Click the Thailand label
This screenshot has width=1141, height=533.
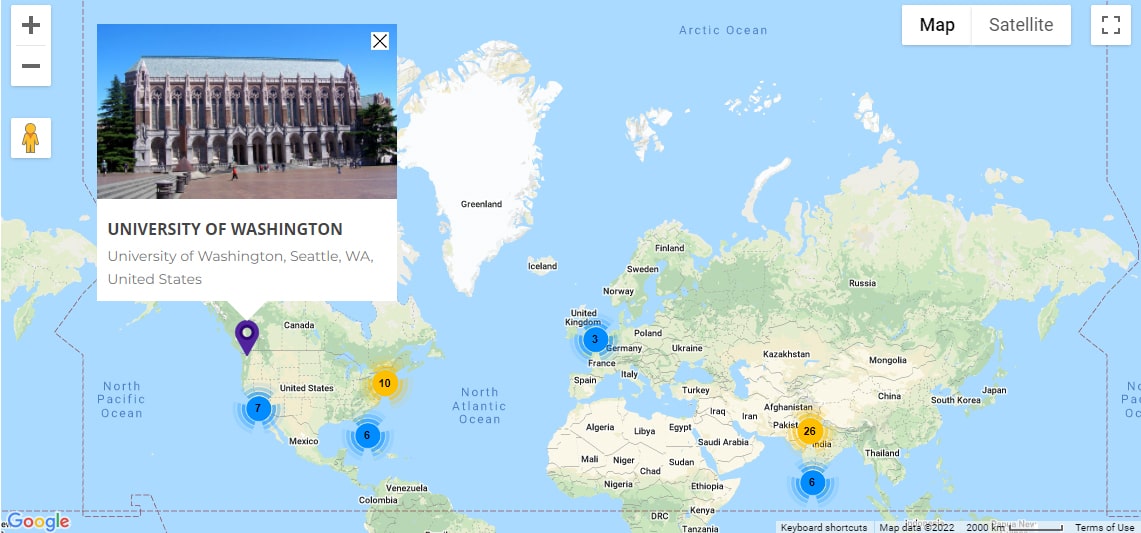point(882,453)
